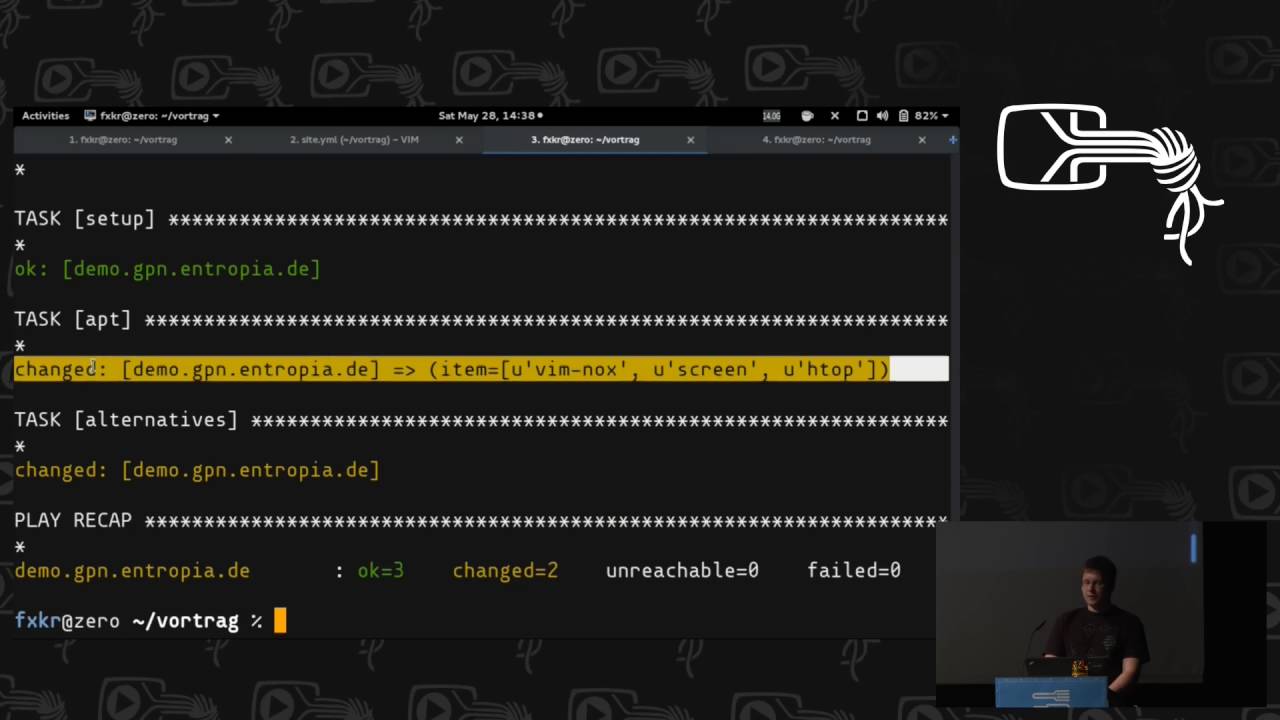Switch to tab 2 site.yml VIM
This screenshot has height=720, width=1280.
coord(354,140)
